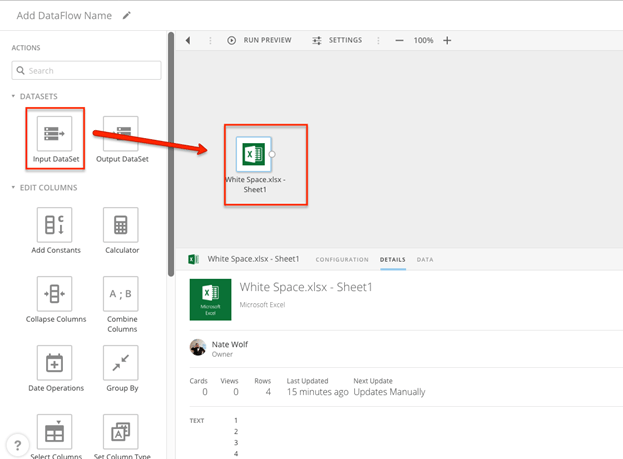
Task: Collapse the EDIT COLUMNS section
Action: [13, 187]
